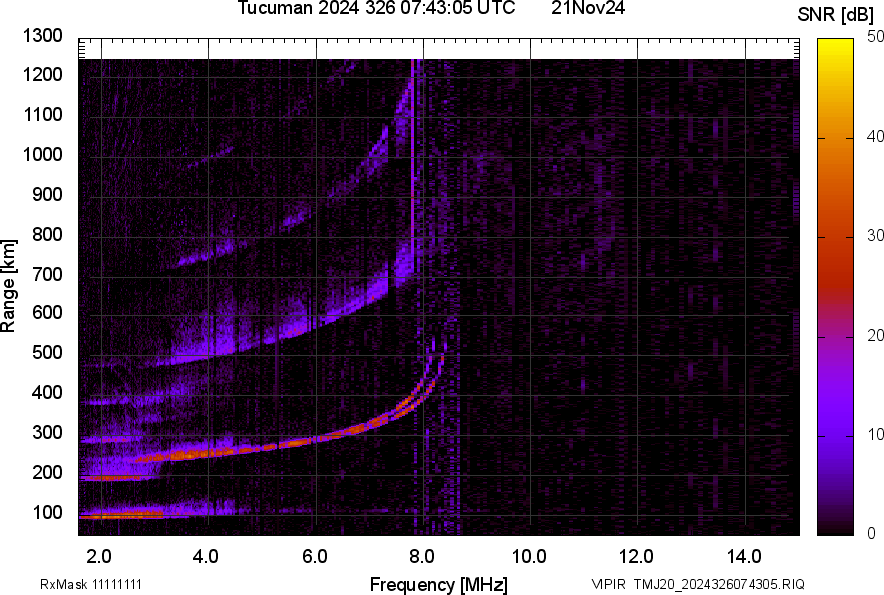
Task: Click the colorbar tick label '0'
Action: (872, 533)
